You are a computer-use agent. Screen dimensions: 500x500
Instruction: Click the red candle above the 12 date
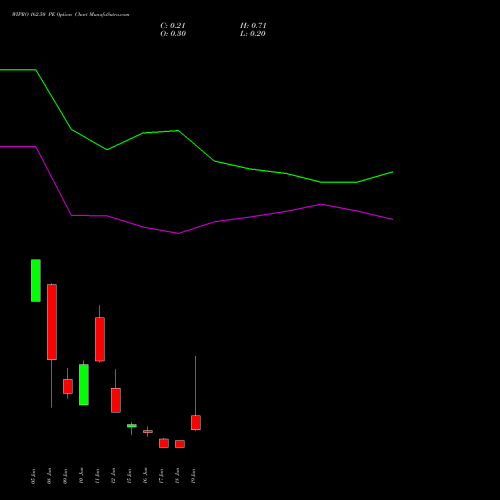coord(116,400)
